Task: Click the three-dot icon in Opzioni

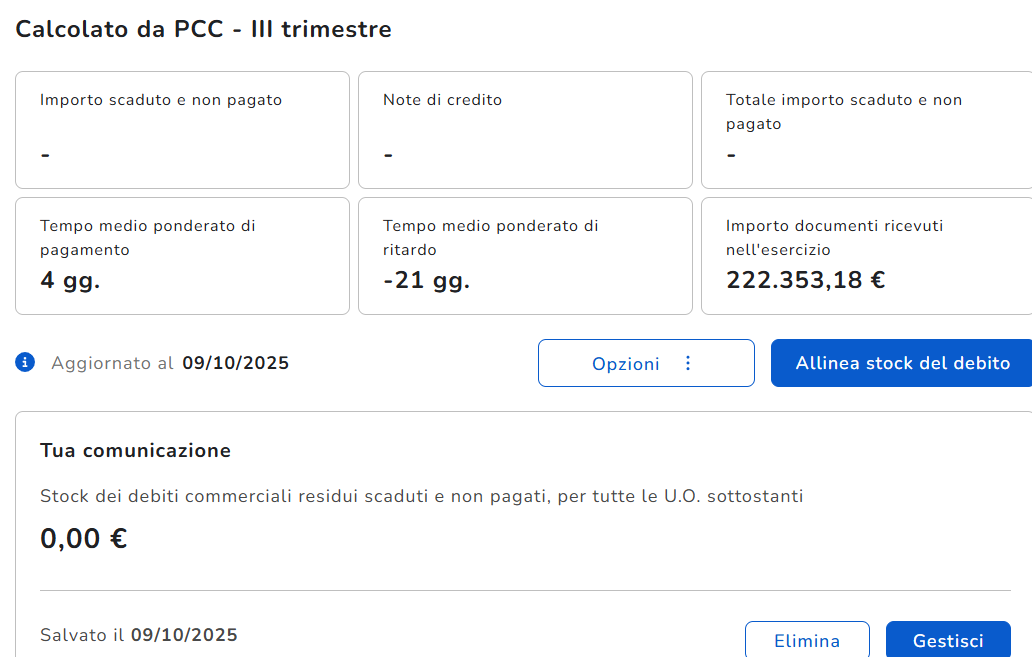Action: tap(687, 363)
